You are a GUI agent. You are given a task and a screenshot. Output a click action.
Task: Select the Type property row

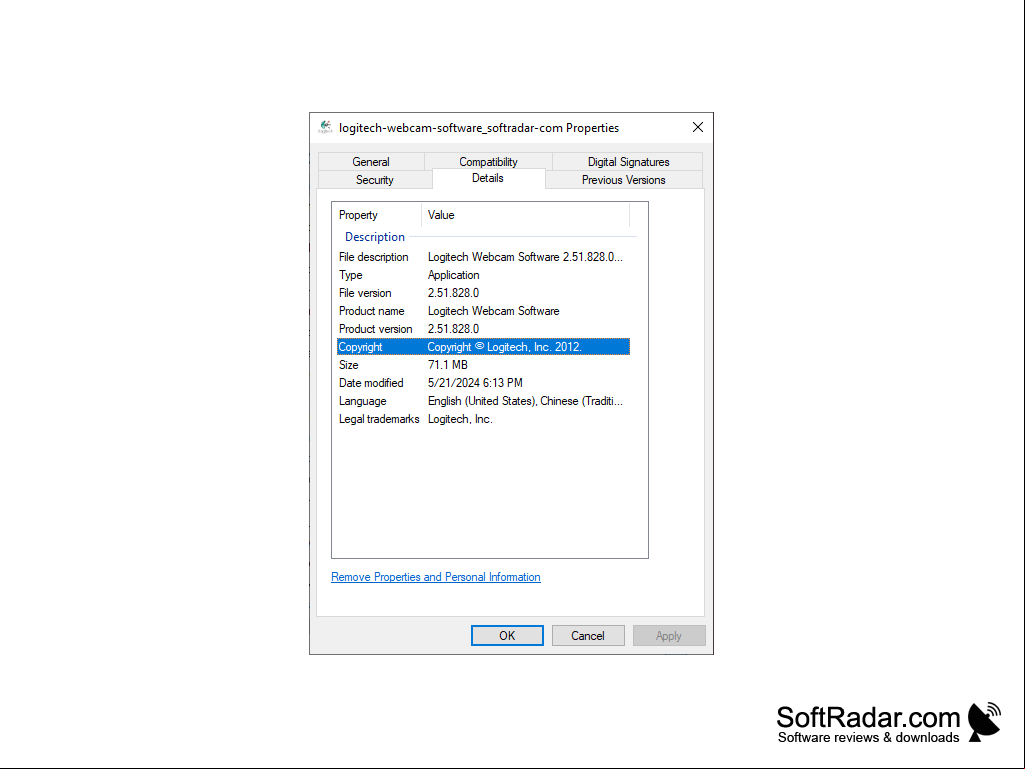(x=483, y=275)
